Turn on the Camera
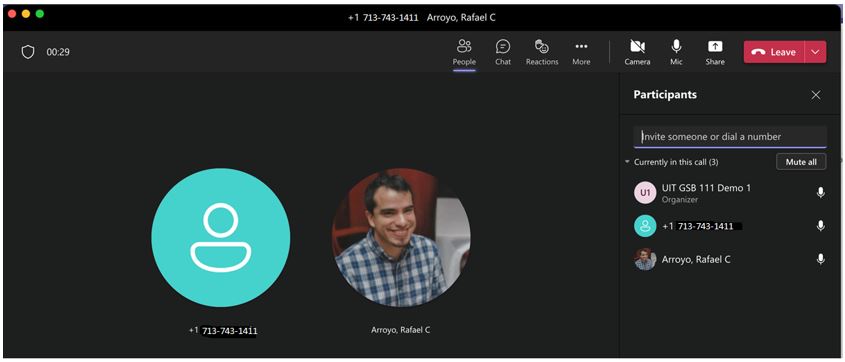The width and height of the screenshot is (845, 362). [x=638, y=52]
